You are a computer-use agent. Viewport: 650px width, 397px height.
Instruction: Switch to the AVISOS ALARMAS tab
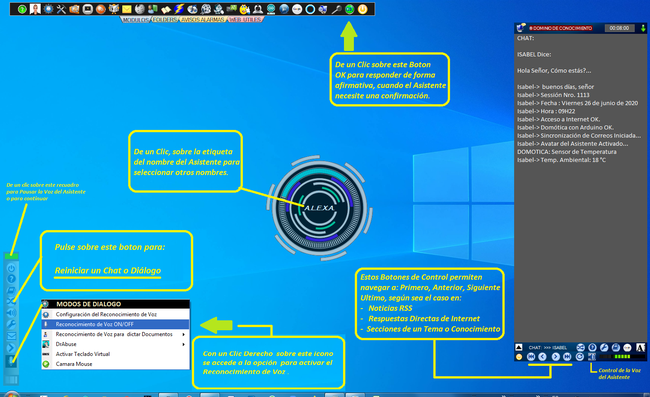point(203,19)
